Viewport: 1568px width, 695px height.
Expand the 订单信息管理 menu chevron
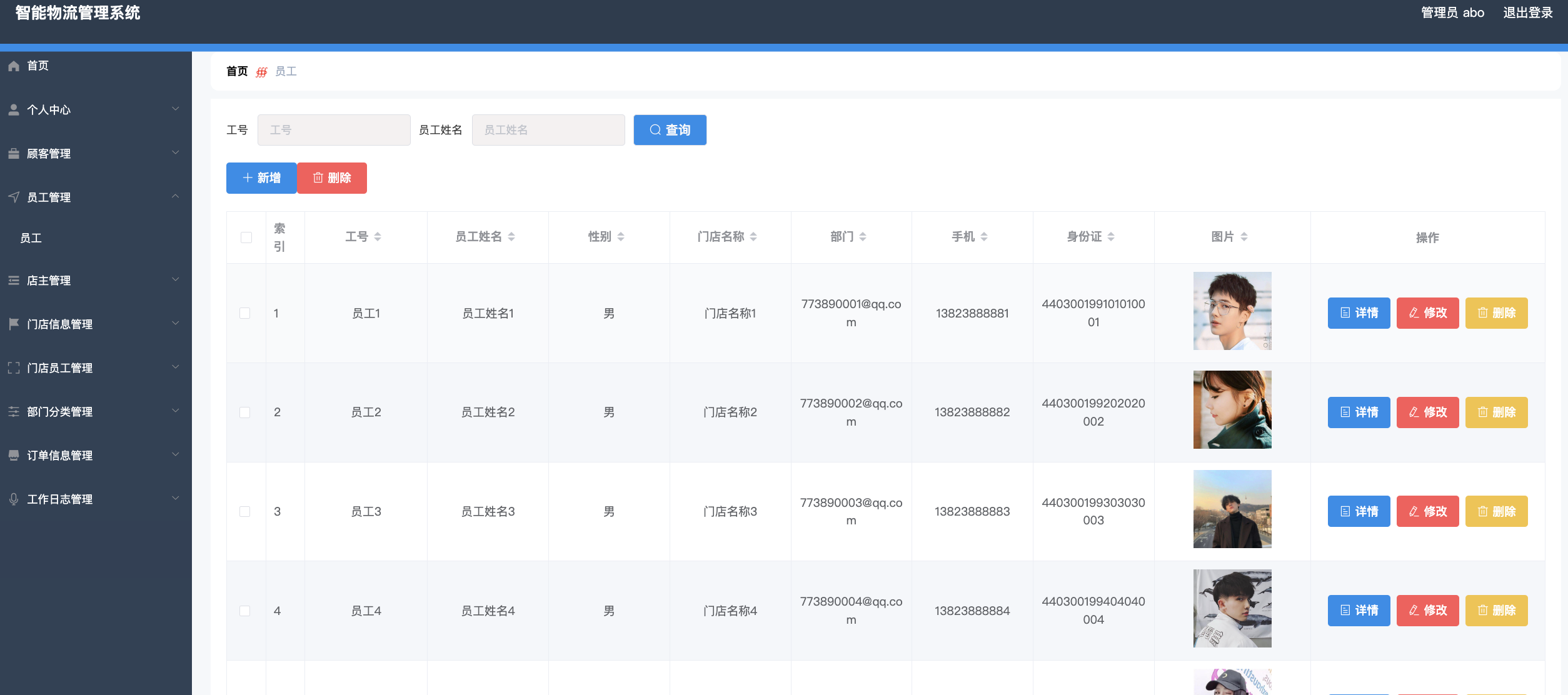[176, 454]
